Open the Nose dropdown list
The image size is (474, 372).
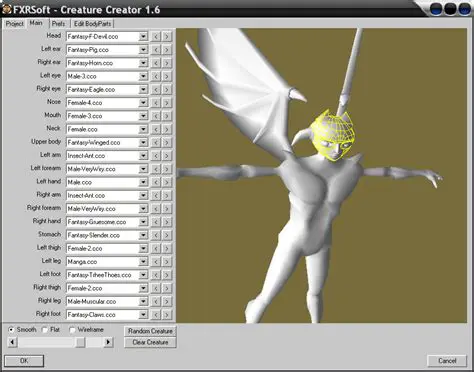coord(143,103)
